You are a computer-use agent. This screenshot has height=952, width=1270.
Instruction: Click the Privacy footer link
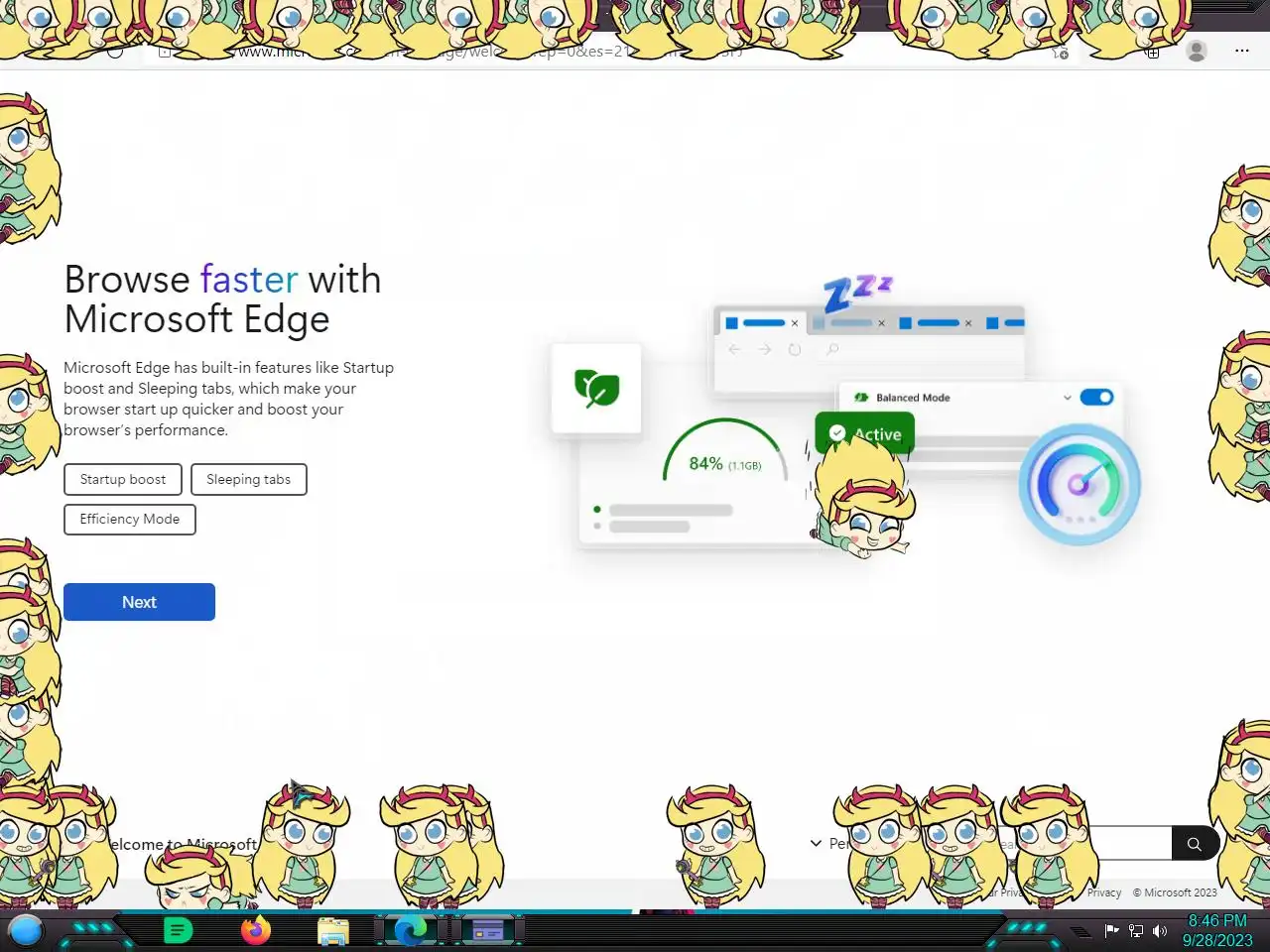(x=1103, y=892)
